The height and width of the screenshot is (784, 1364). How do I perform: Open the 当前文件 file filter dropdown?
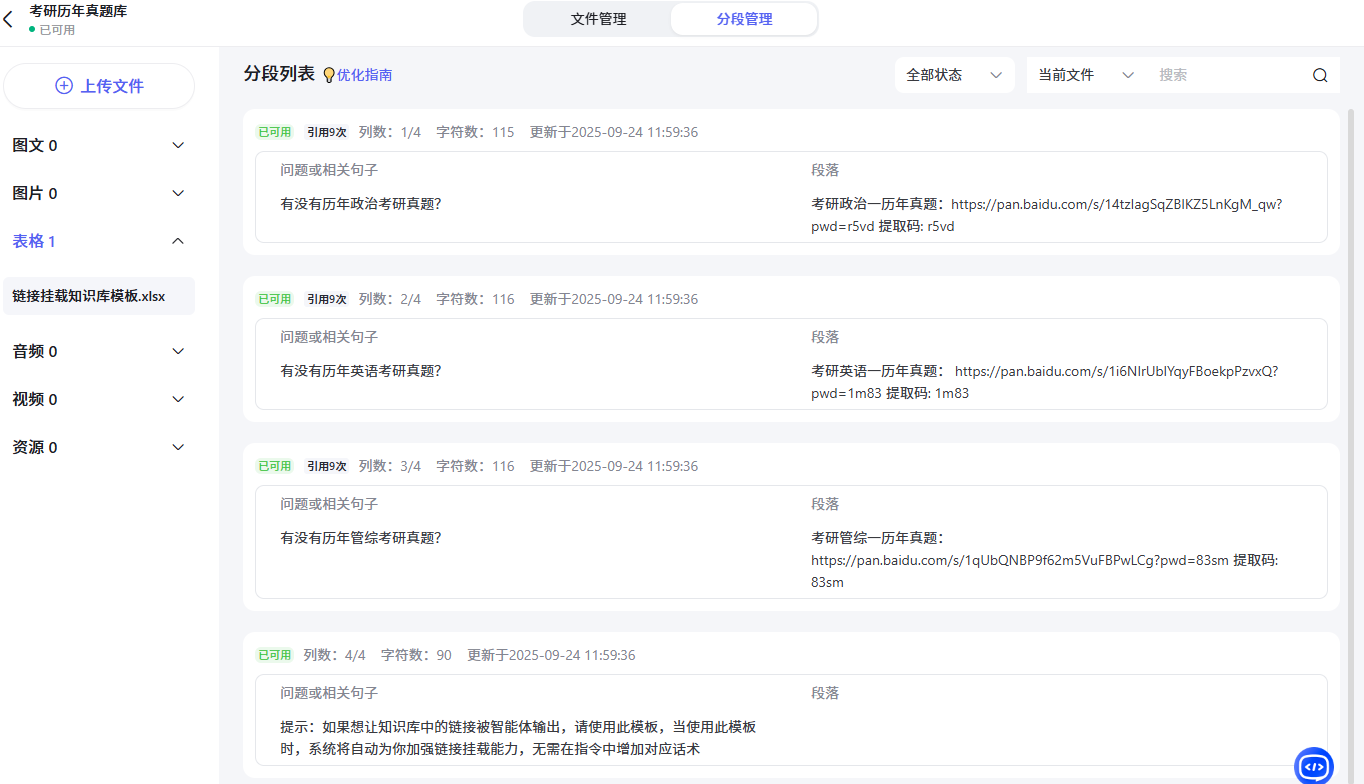(1085, 75)
